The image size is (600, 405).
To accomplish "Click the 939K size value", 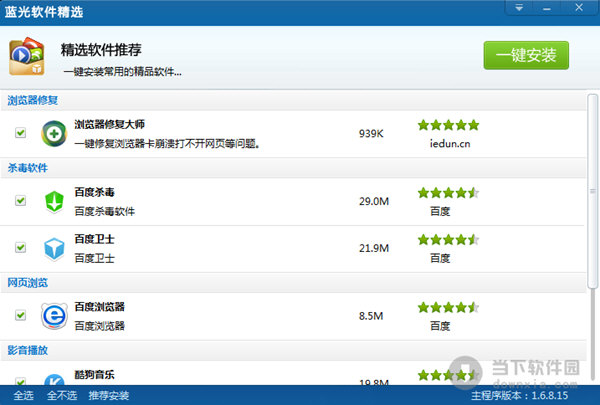I will click(x=371, y=134).
